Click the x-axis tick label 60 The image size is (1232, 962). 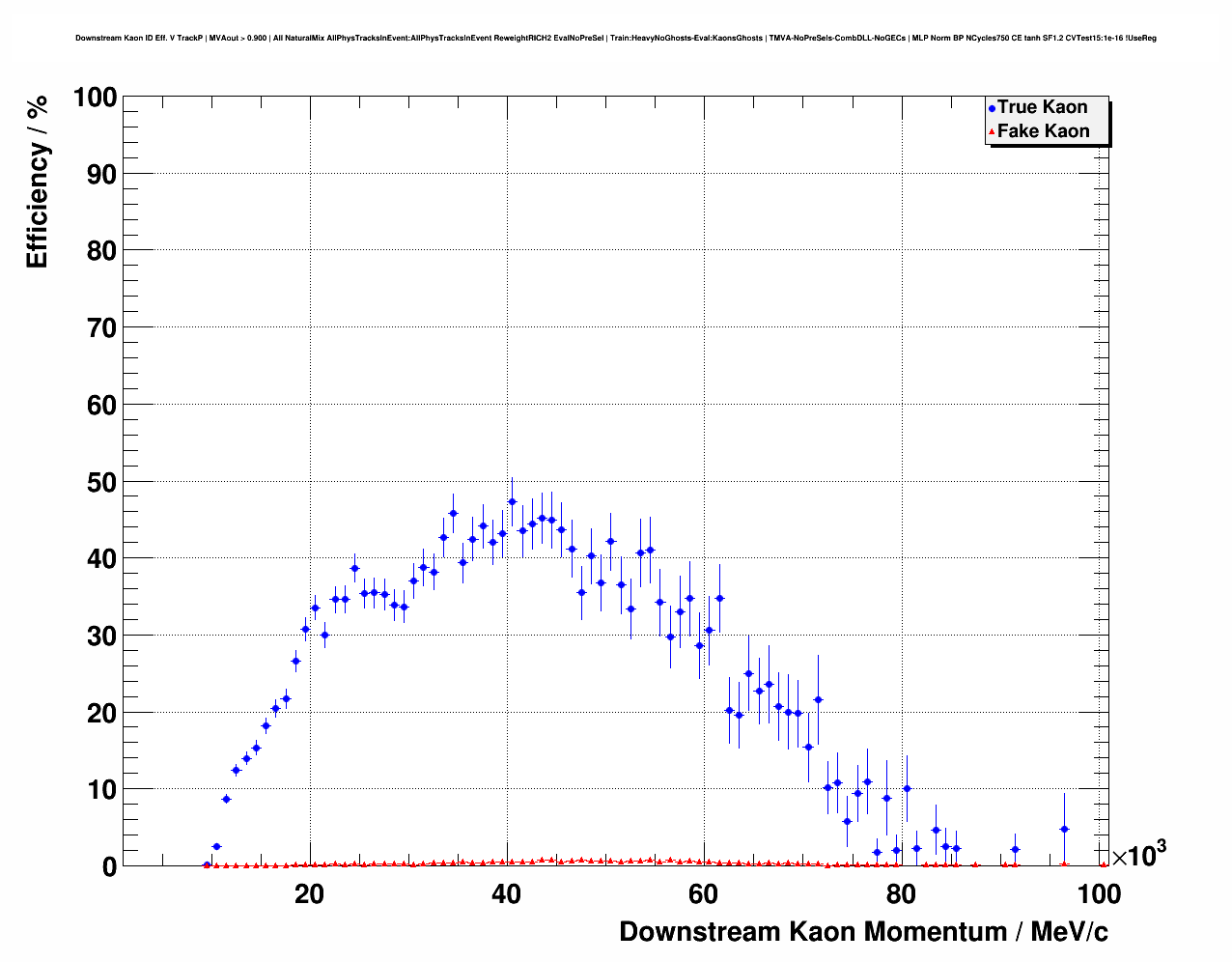point(704,894)
